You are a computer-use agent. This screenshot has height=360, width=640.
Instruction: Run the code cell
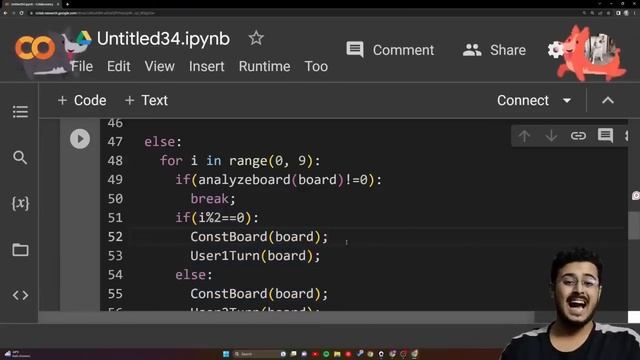point(80,139)
